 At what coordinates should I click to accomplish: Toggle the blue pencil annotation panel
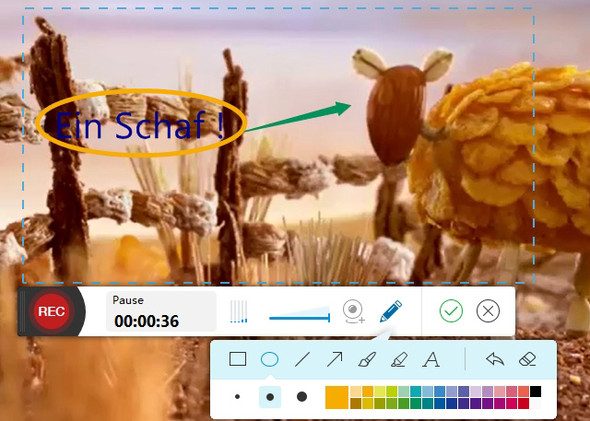coord(391,311)
